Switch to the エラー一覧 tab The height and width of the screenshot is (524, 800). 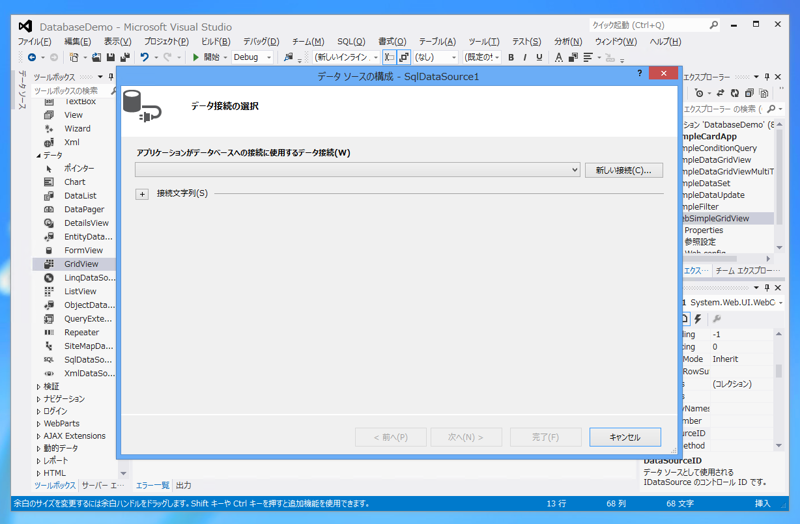coord(152,485)
